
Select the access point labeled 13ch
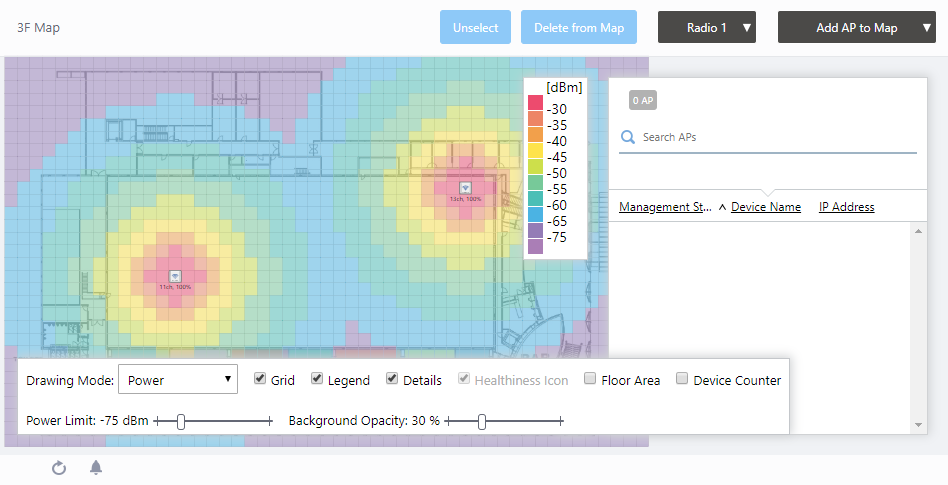coord(465,188)
